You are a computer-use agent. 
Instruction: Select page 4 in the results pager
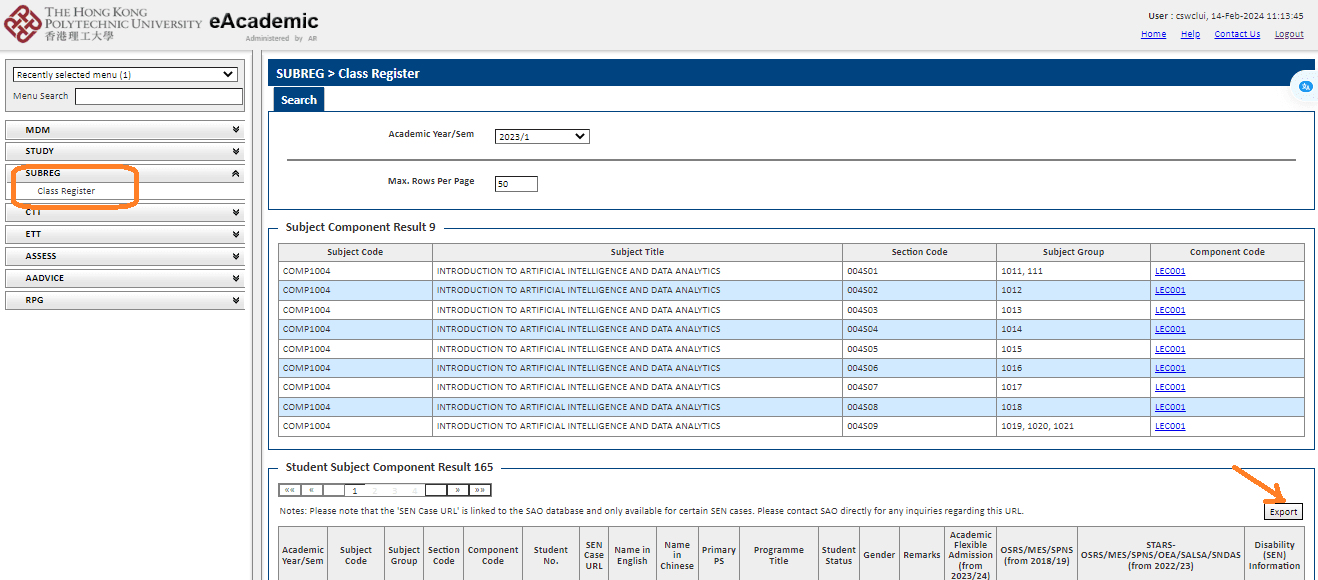point(415,491)
